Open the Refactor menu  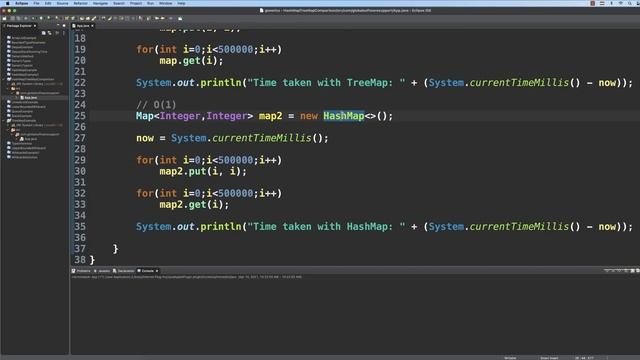pos(80,3)
